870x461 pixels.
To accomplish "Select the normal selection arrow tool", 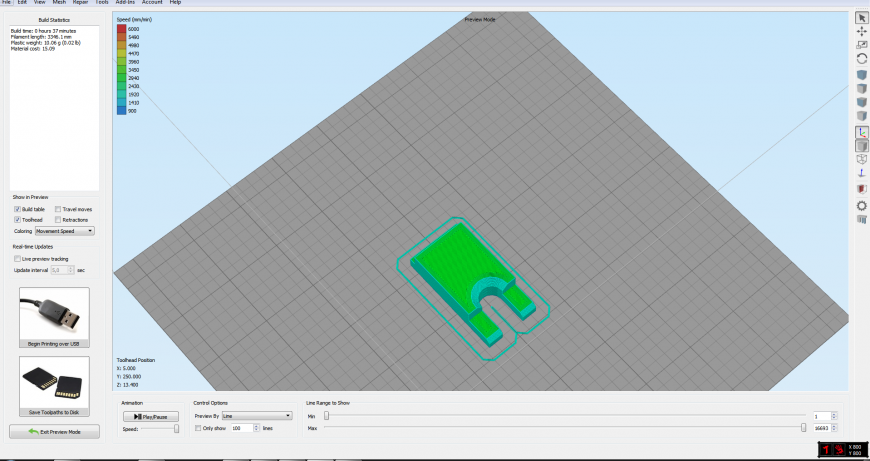I will [x=862, y=19].
